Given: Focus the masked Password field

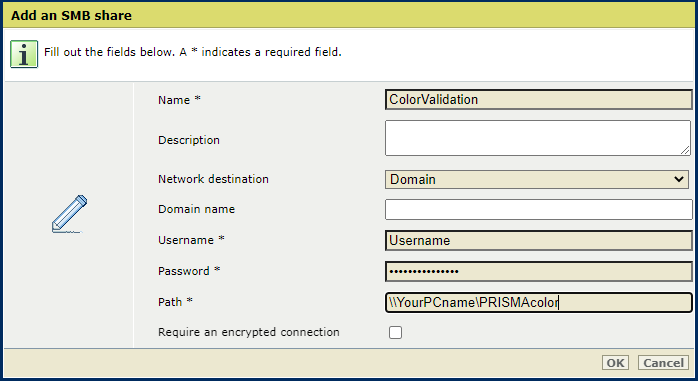Looking at the screenshot, I should click(539, 272).
